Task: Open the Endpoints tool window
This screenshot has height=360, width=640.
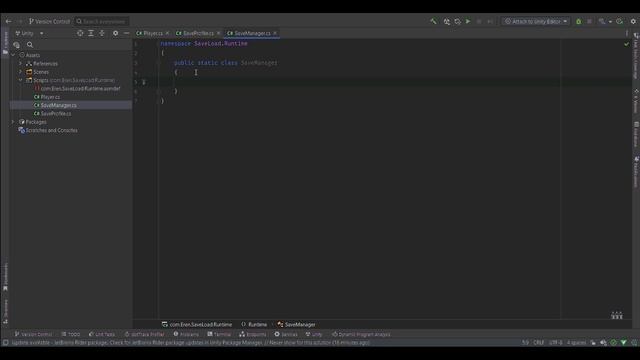Action: [253, 334]
